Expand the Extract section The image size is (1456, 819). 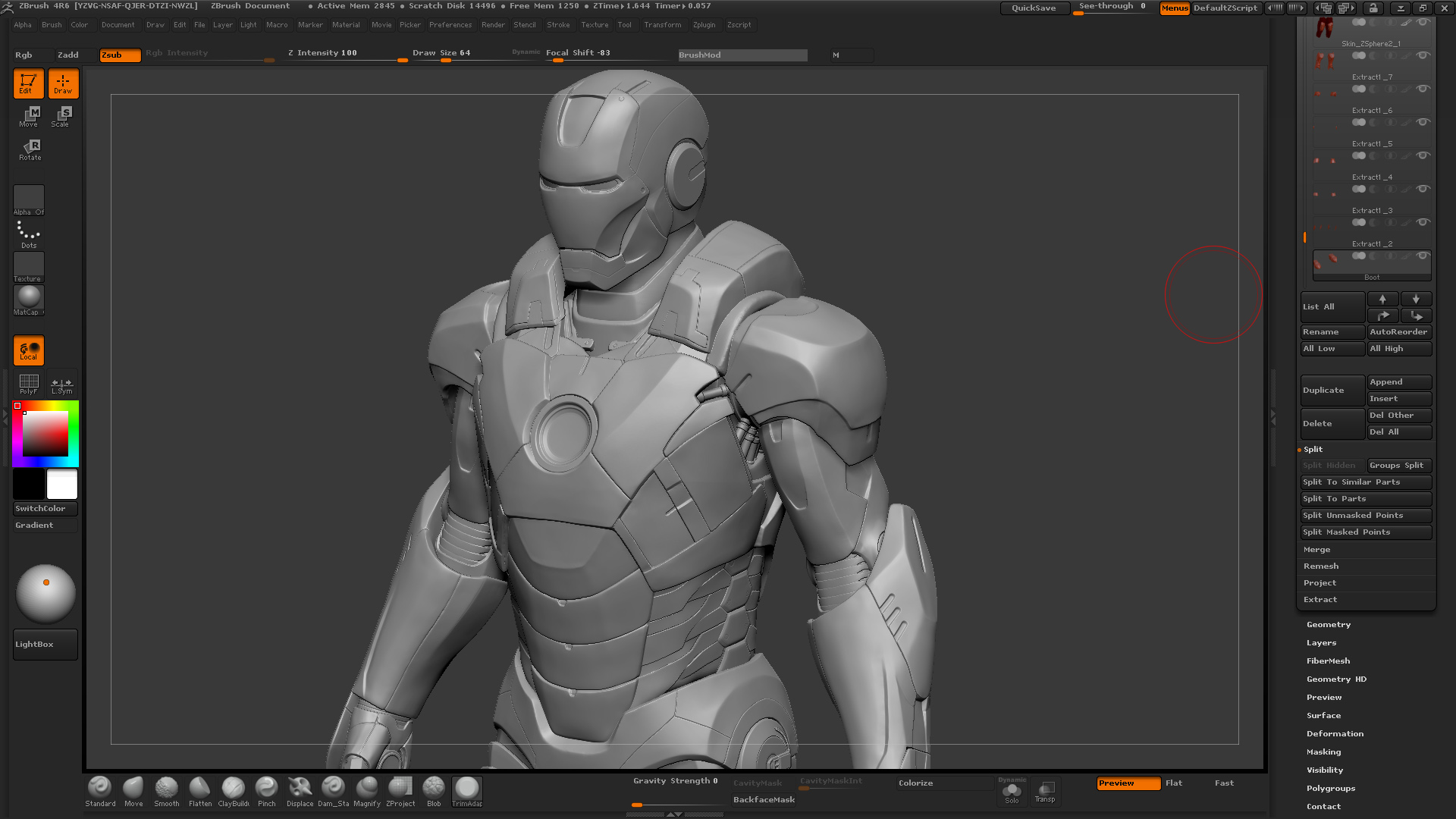(x=1320, y=600)
